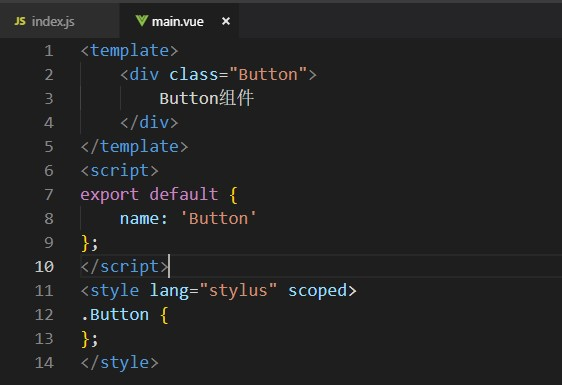Click the closing brace }; on line 9

pos(90,243)
